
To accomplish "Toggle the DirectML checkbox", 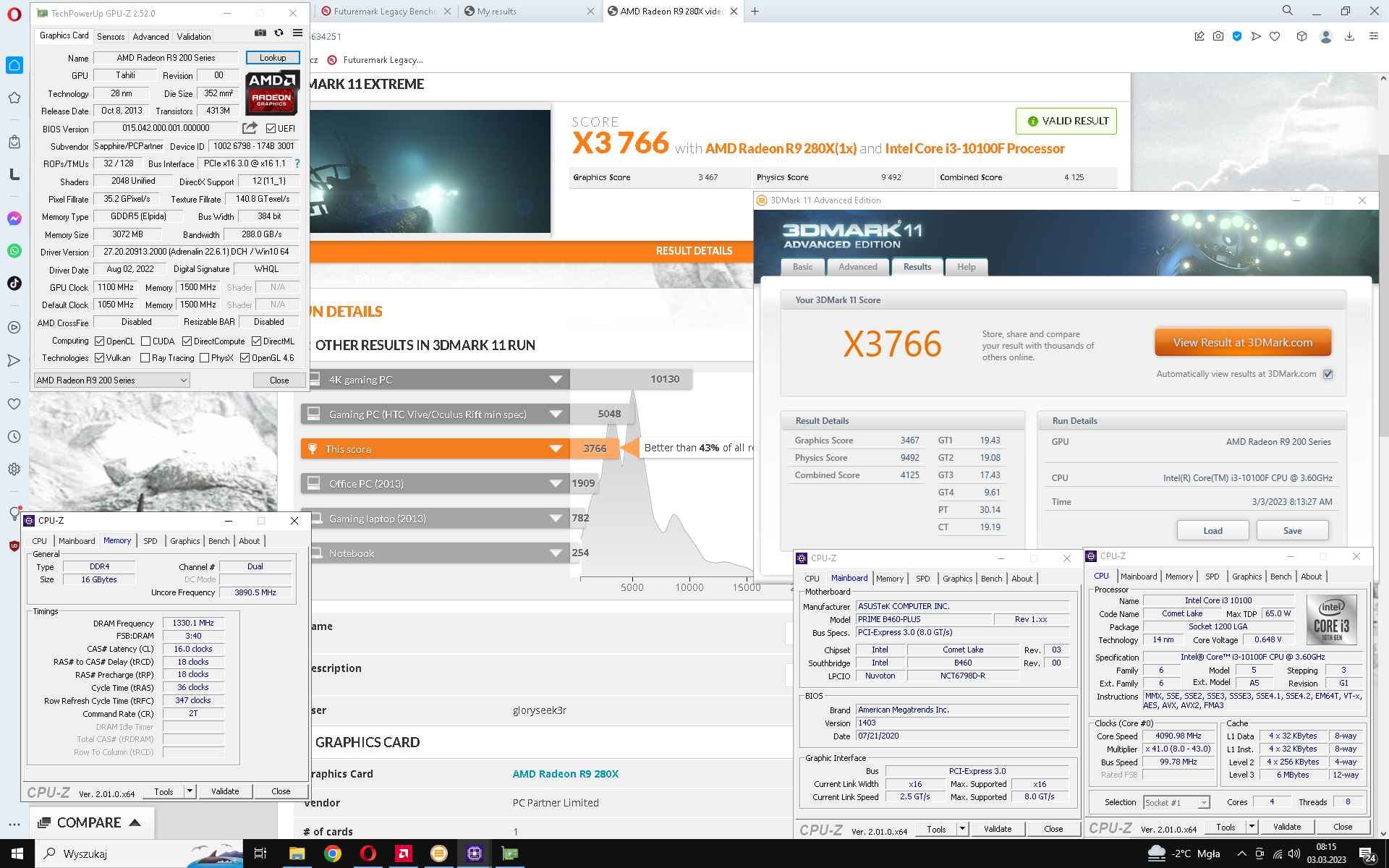I will (256, 341).
